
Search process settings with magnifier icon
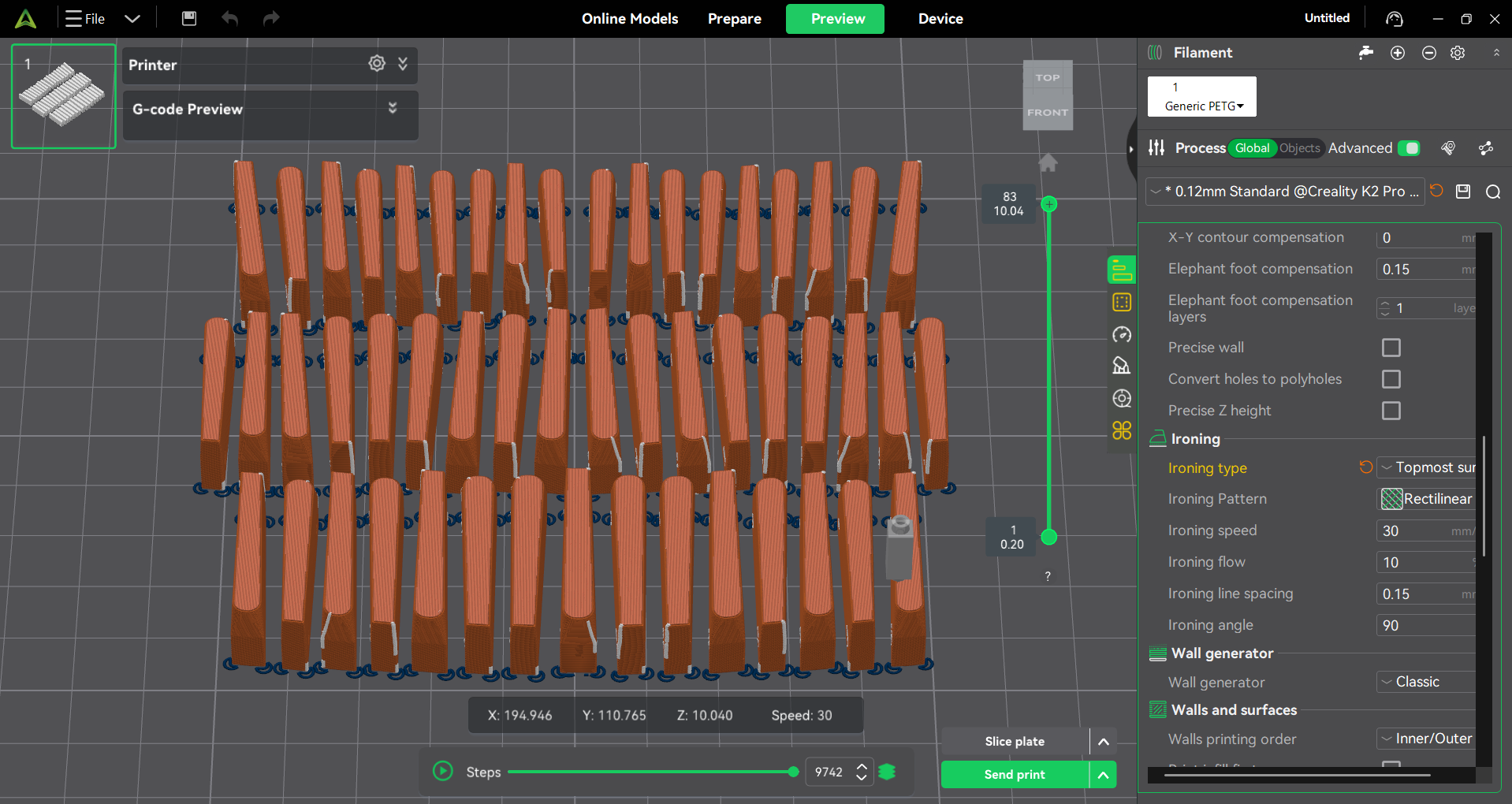1492,192
